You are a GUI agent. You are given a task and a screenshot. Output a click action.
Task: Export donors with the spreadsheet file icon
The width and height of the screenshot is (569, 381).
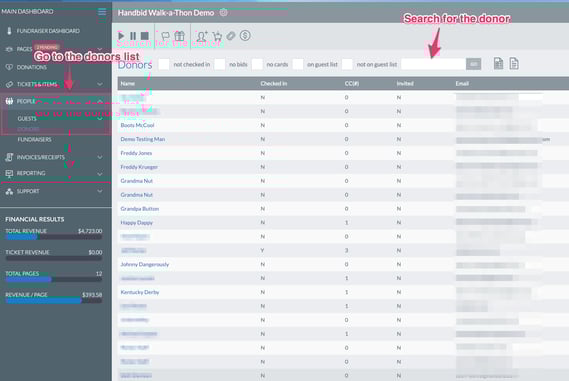coord(499,64)
